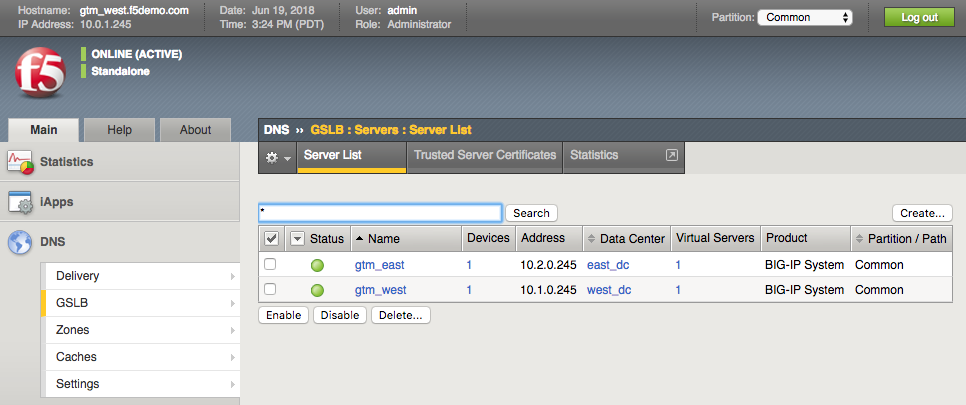Expand the Delivery submenu
This screenshot has height=405, width=966.
tap(233, 276)
